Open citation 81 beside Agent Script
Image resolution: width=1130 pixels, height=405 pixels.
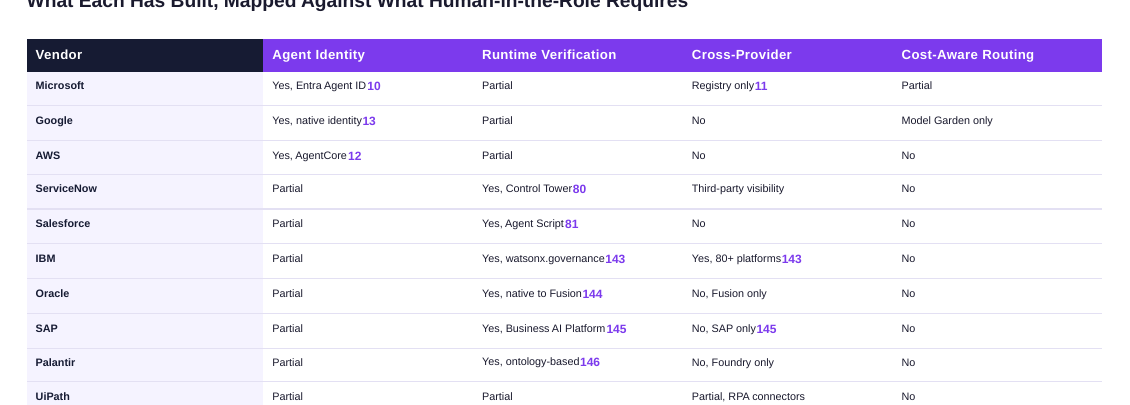[571, 224]
